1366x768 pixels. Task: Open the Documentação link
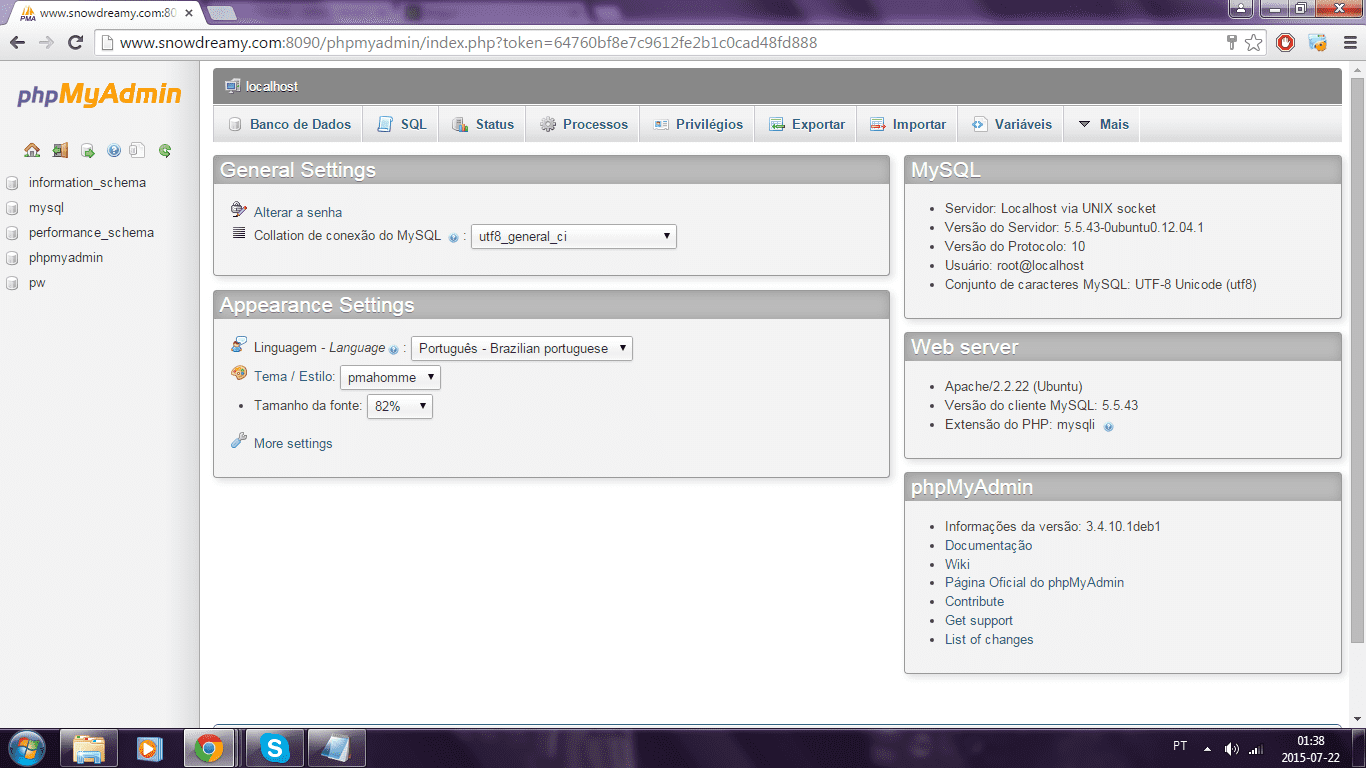[x=988, y=545]
